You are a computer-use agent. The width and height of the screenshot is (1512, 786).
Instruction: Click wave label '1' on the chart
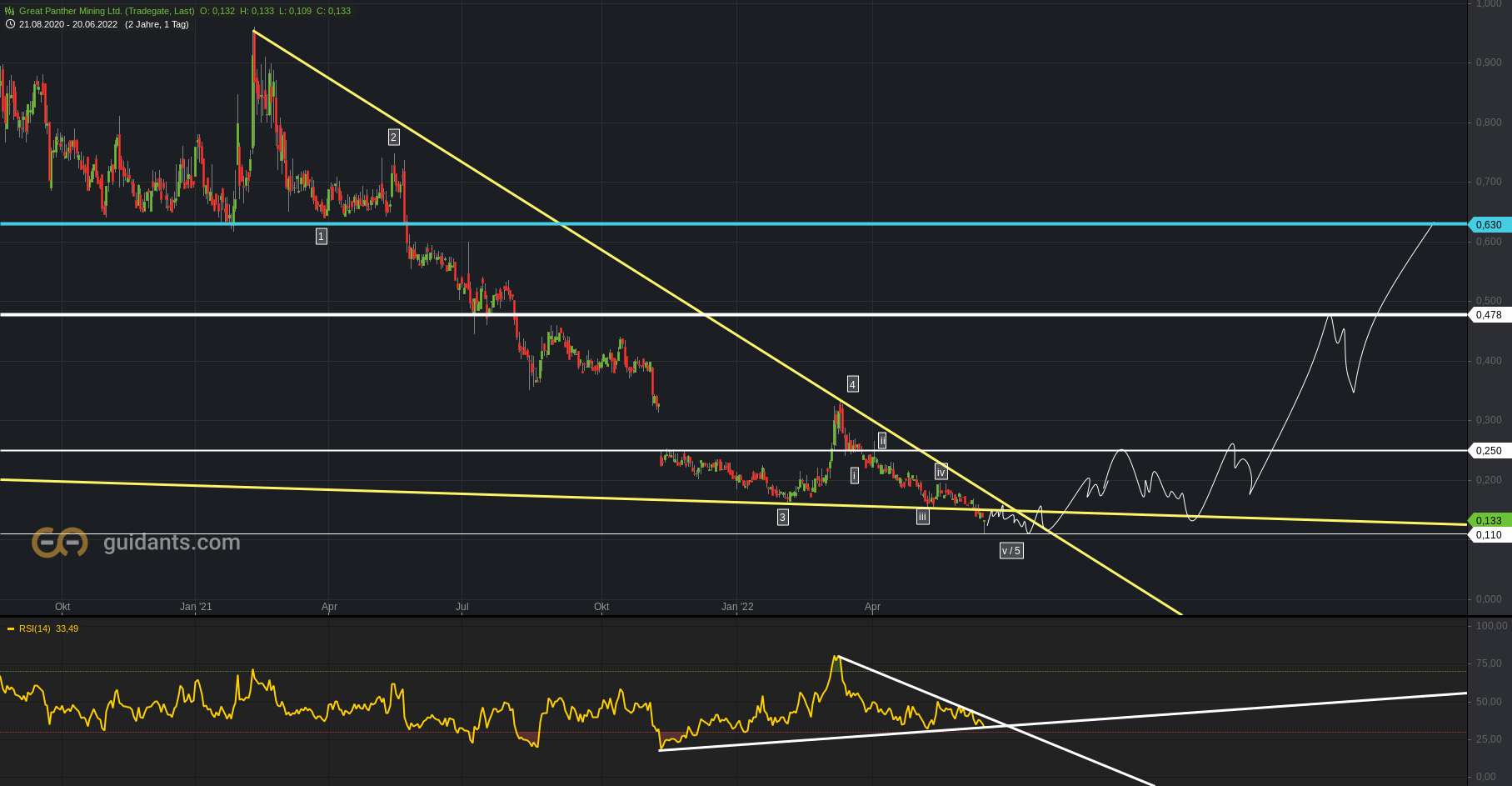pyautogui.click(x=322, y=237)
